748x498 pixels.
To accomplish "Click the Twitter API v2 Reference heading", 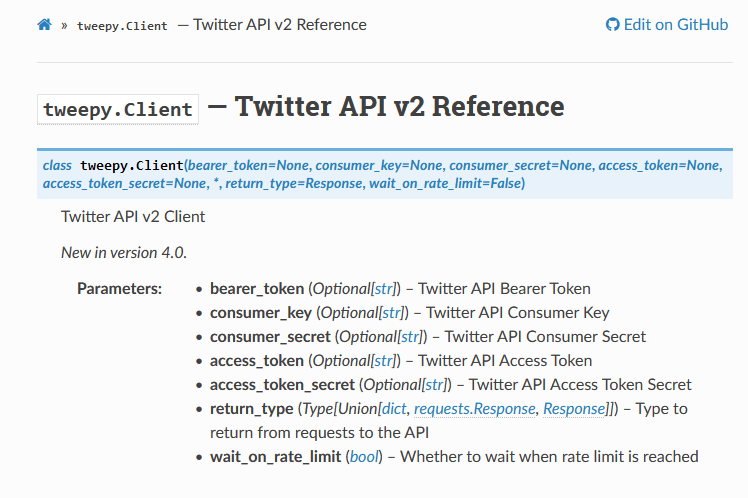I will pos(400,106).
